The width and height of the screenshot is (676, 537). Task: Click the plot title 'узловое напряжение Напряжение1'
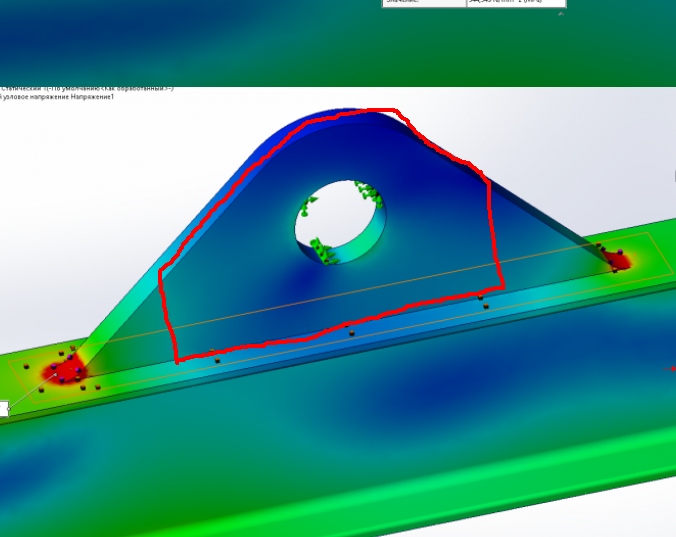[60, 97]
